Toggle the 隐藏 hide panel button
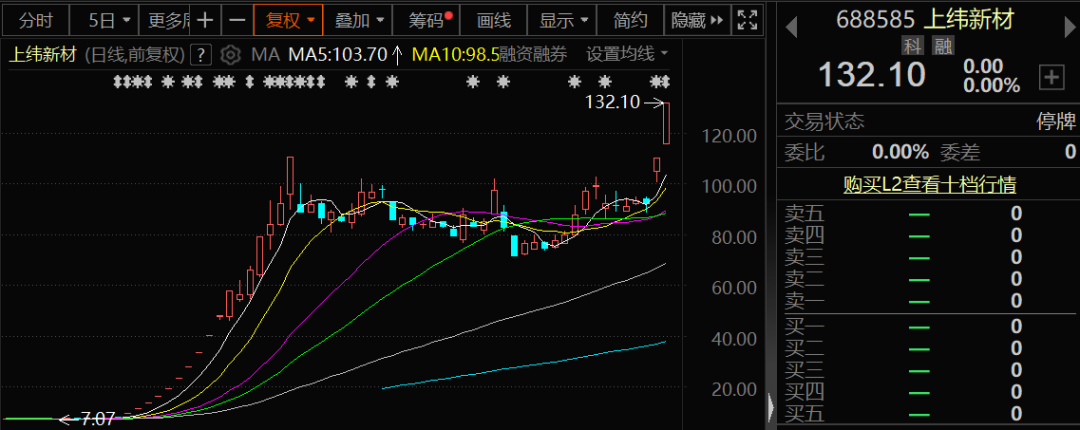The height and width of the screenshot is (430, 1080). tap(695, 19)
